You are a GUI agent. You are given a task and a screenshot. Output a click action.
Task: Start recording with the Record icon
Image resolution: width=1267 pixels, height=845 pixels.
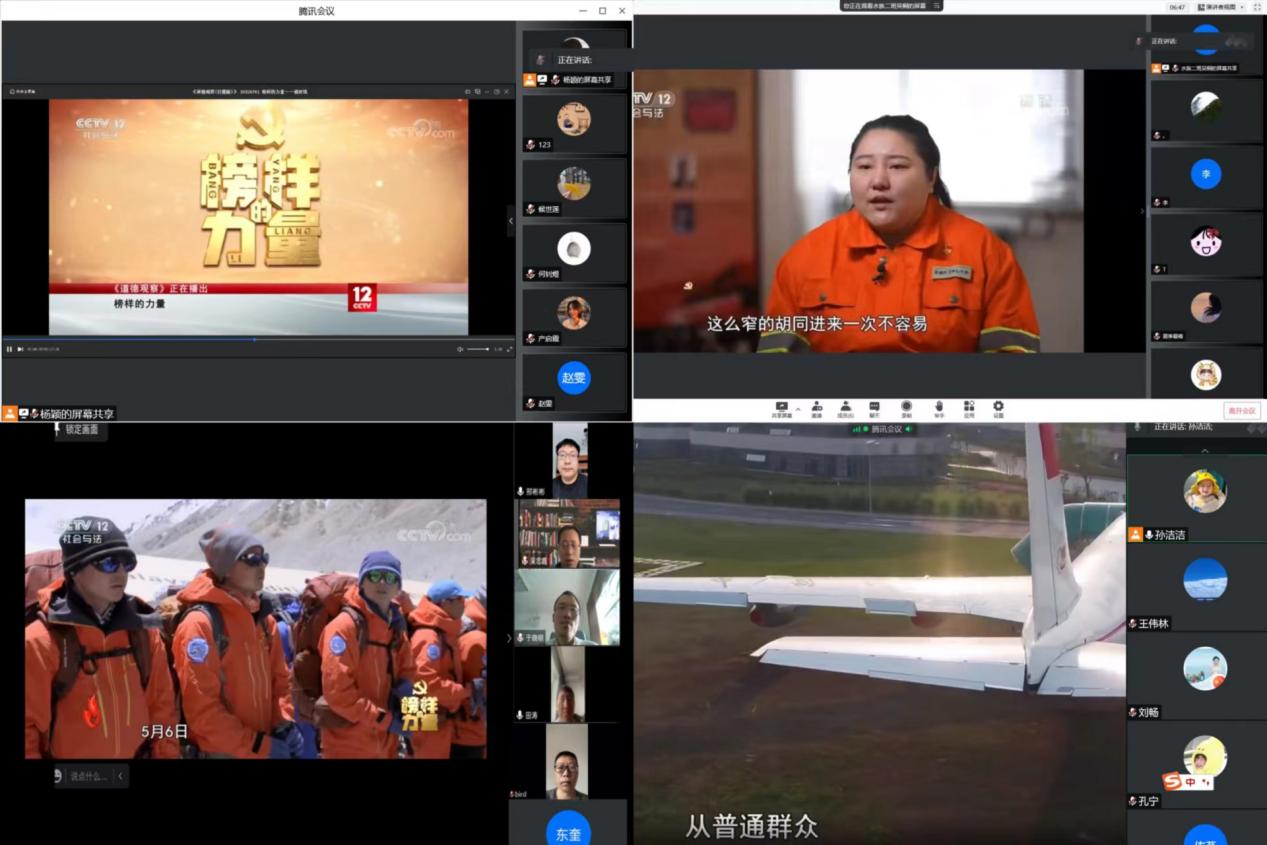[906, 408]
